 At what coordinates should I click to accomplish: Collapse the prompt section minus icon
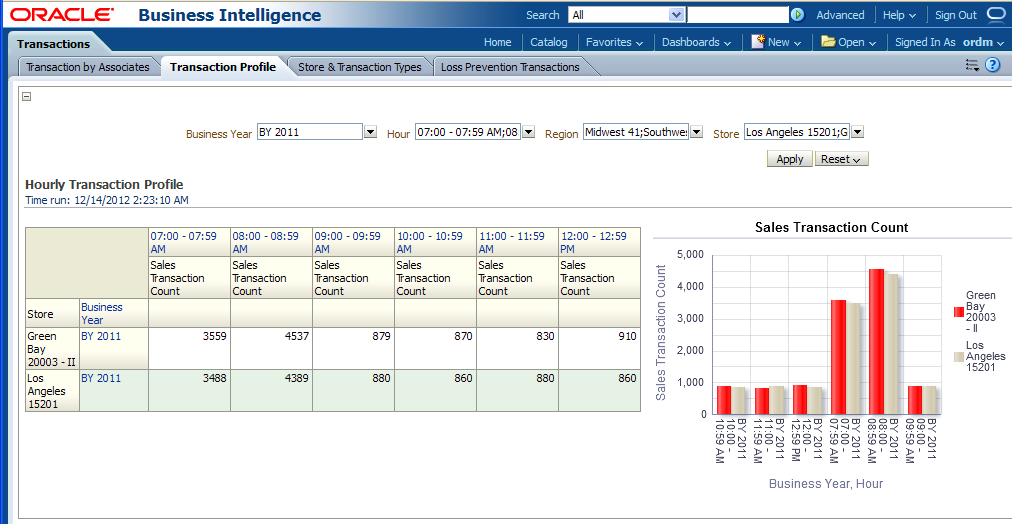click(27, 97)
